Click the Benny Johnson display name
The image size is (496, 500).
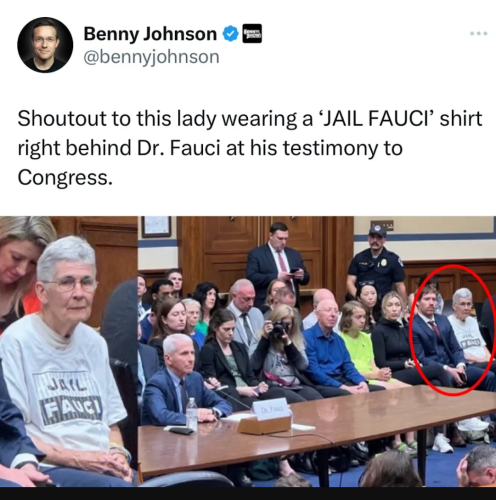click(x=150, y=34)
